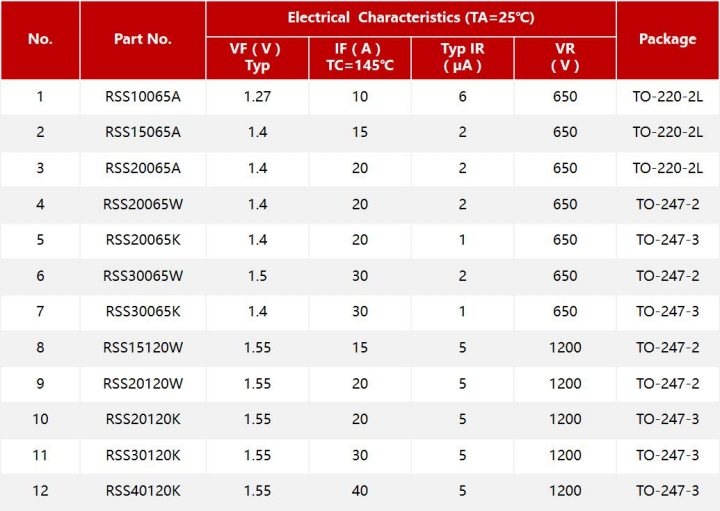Select the 1.5 VF value for RSS30065W

coord(257,276)
